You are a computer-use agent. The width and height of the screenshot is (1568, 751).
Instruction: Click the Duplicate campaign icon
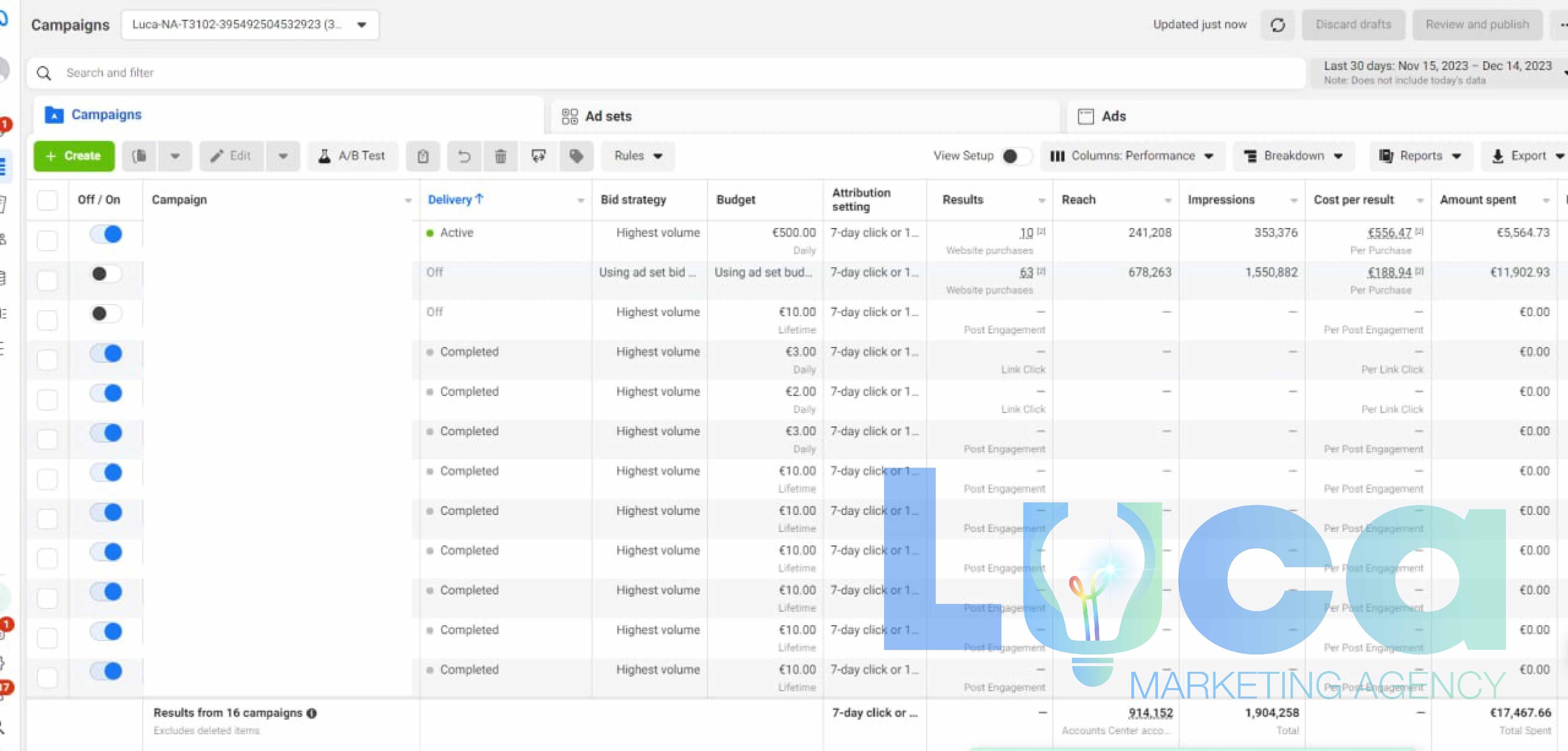point(139,156)
